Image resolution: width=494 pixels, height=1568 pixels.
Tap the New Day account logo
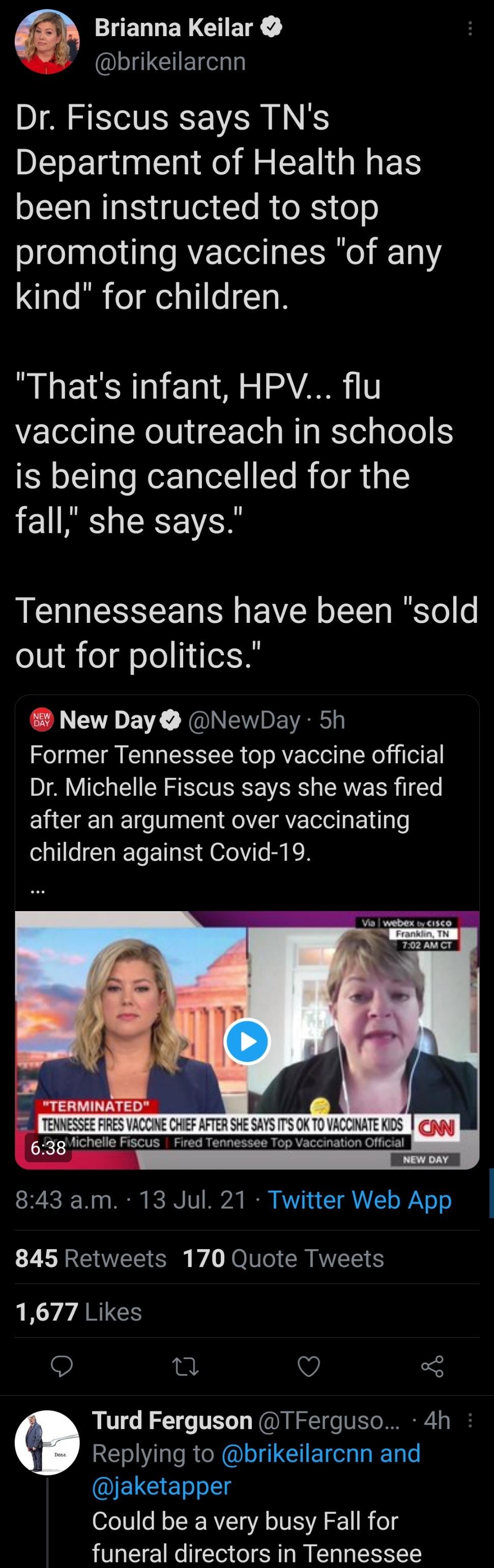point(42,719)
